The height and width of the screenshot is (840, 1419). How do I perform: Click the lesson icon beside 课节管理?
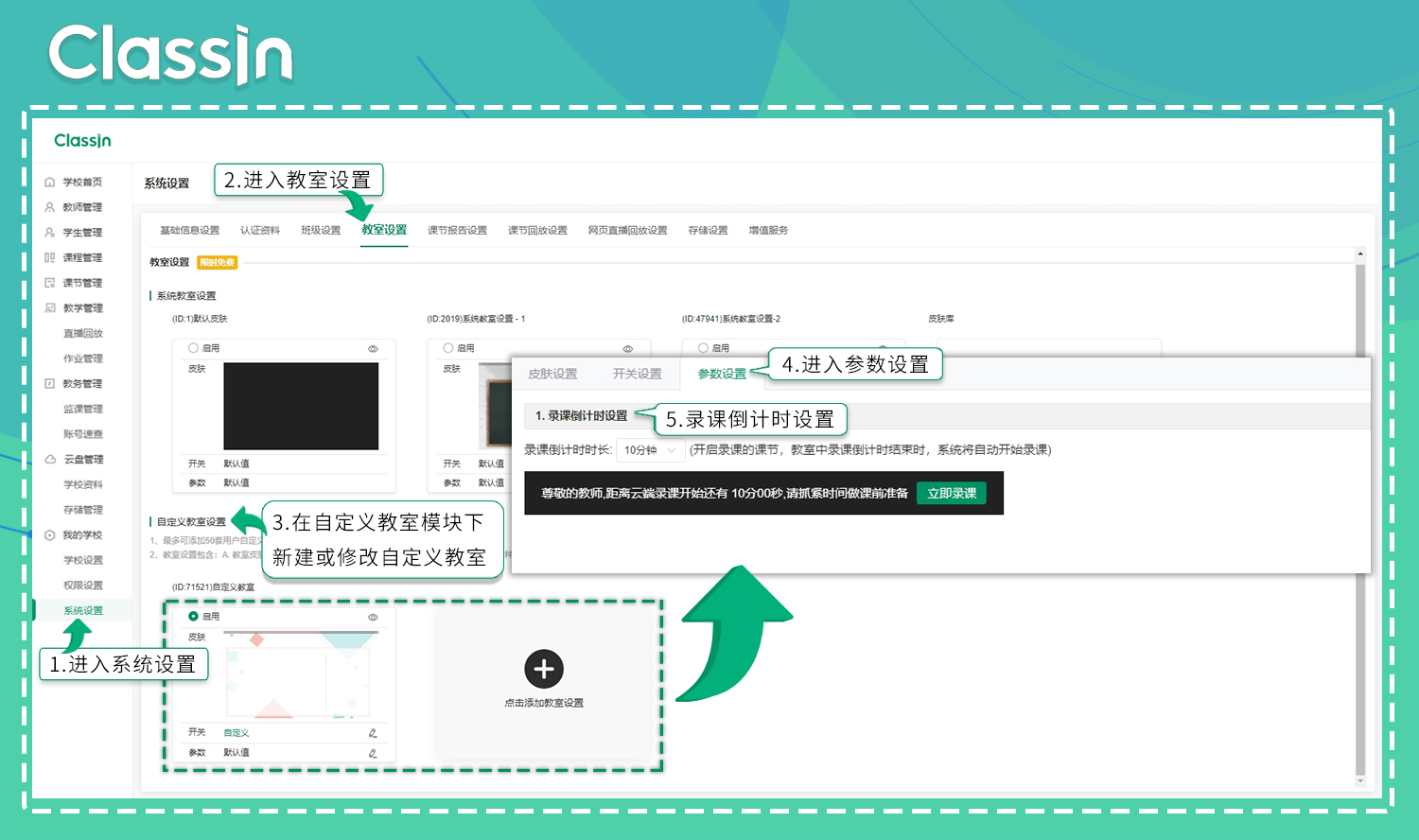point(50,283)
